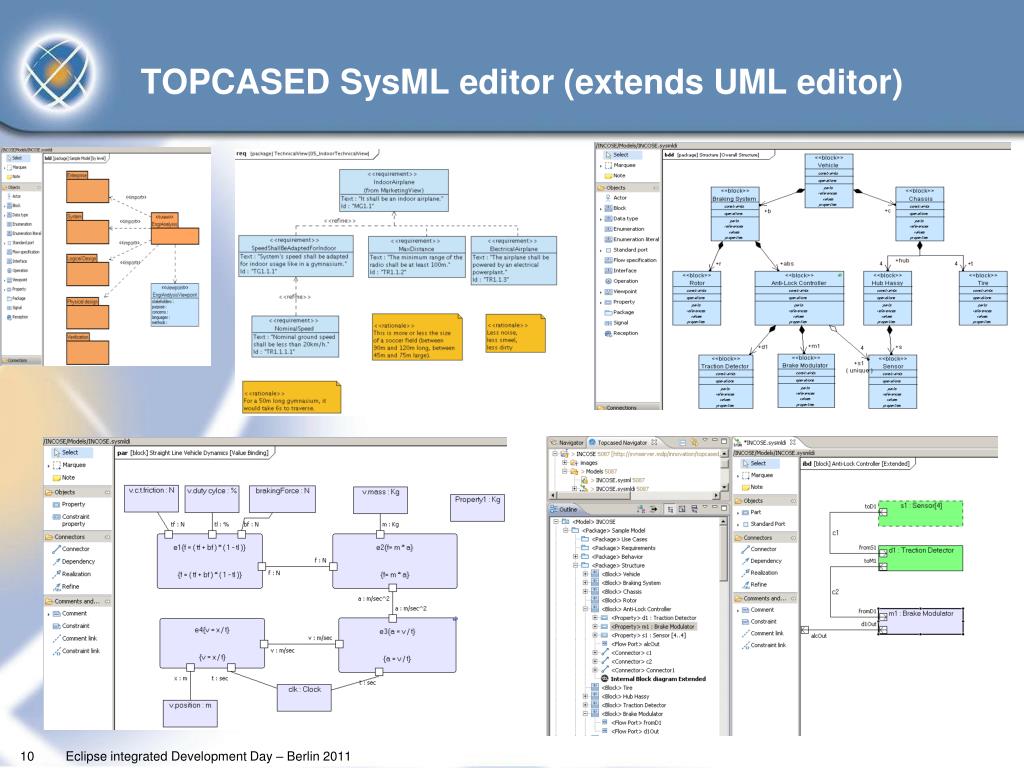
Task: Select the Viewpoint tool in the Overall Structure palette
Action: click(x=620, y=291)
